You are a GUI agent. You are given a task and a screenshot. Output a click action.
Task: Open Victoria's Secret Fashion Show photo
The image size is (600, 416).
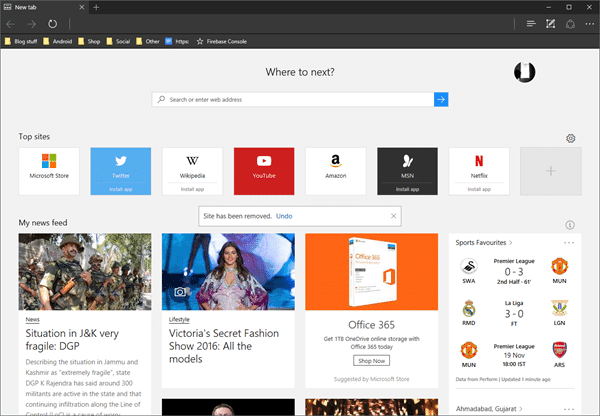[x=228, y=272]
